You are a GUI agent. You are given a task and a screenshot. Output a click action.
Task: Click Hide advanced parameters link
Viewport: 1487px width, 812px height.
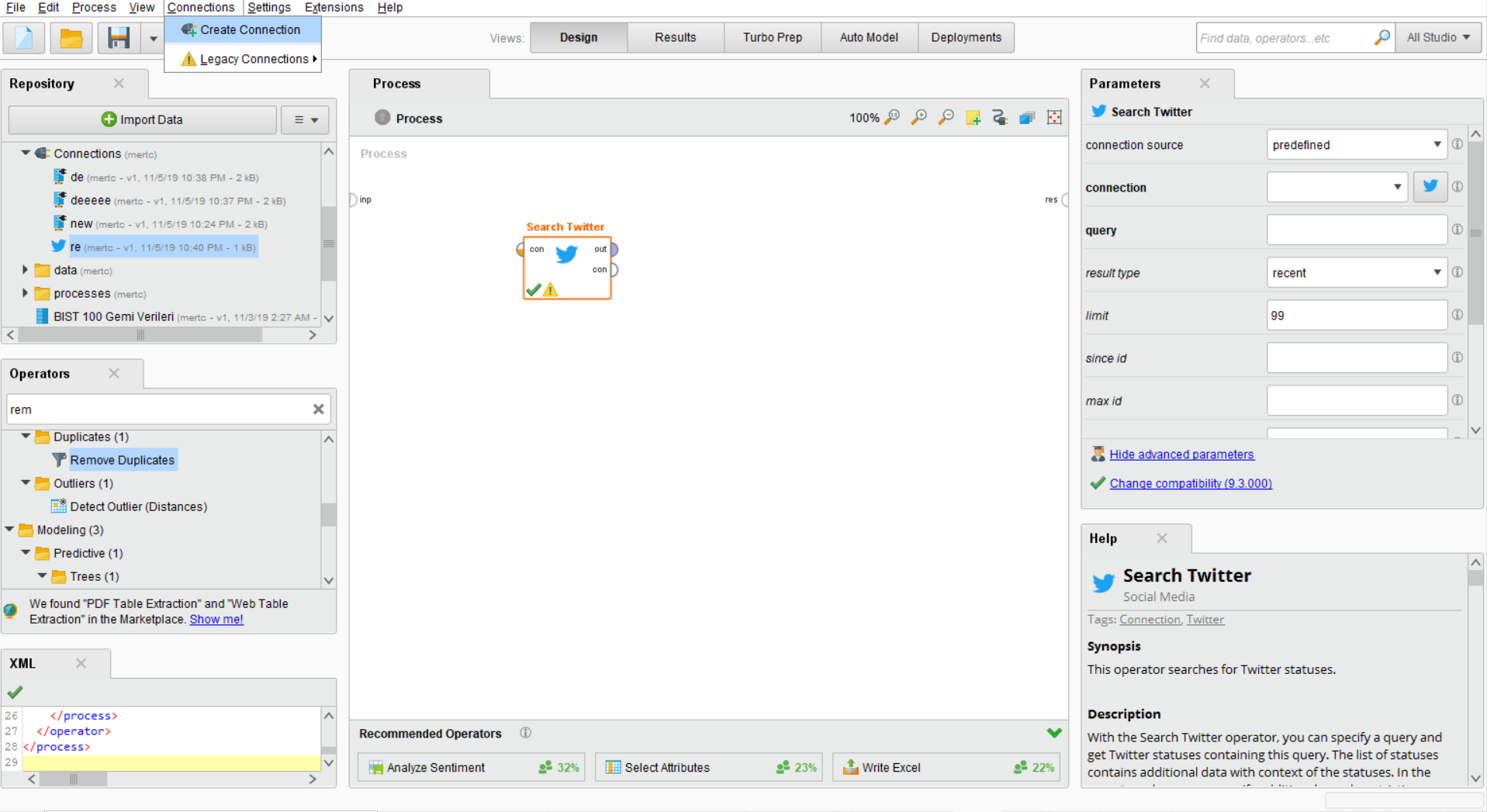coord(1181,454)
